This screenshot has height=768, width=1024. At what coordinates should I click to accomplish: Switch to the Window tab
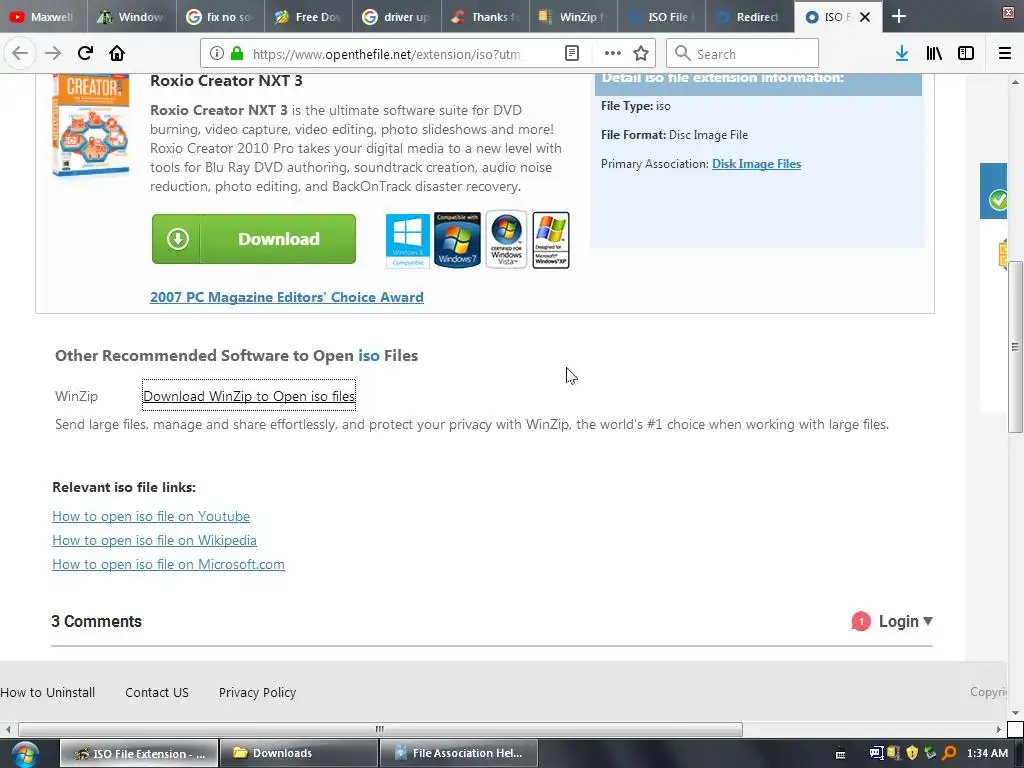point(132,17)
